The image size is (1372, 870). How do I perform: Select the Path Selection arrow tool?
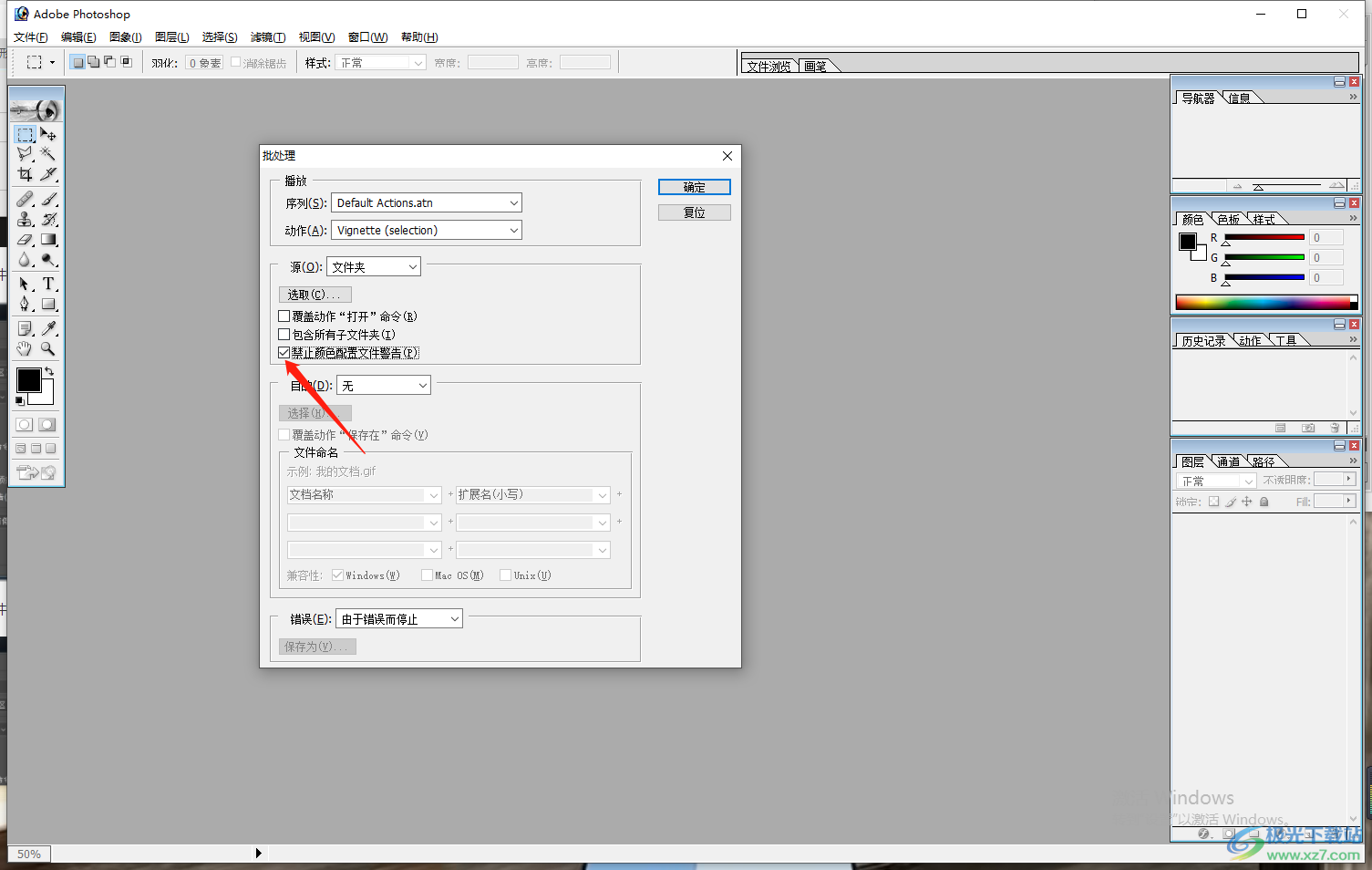point(26,285)
